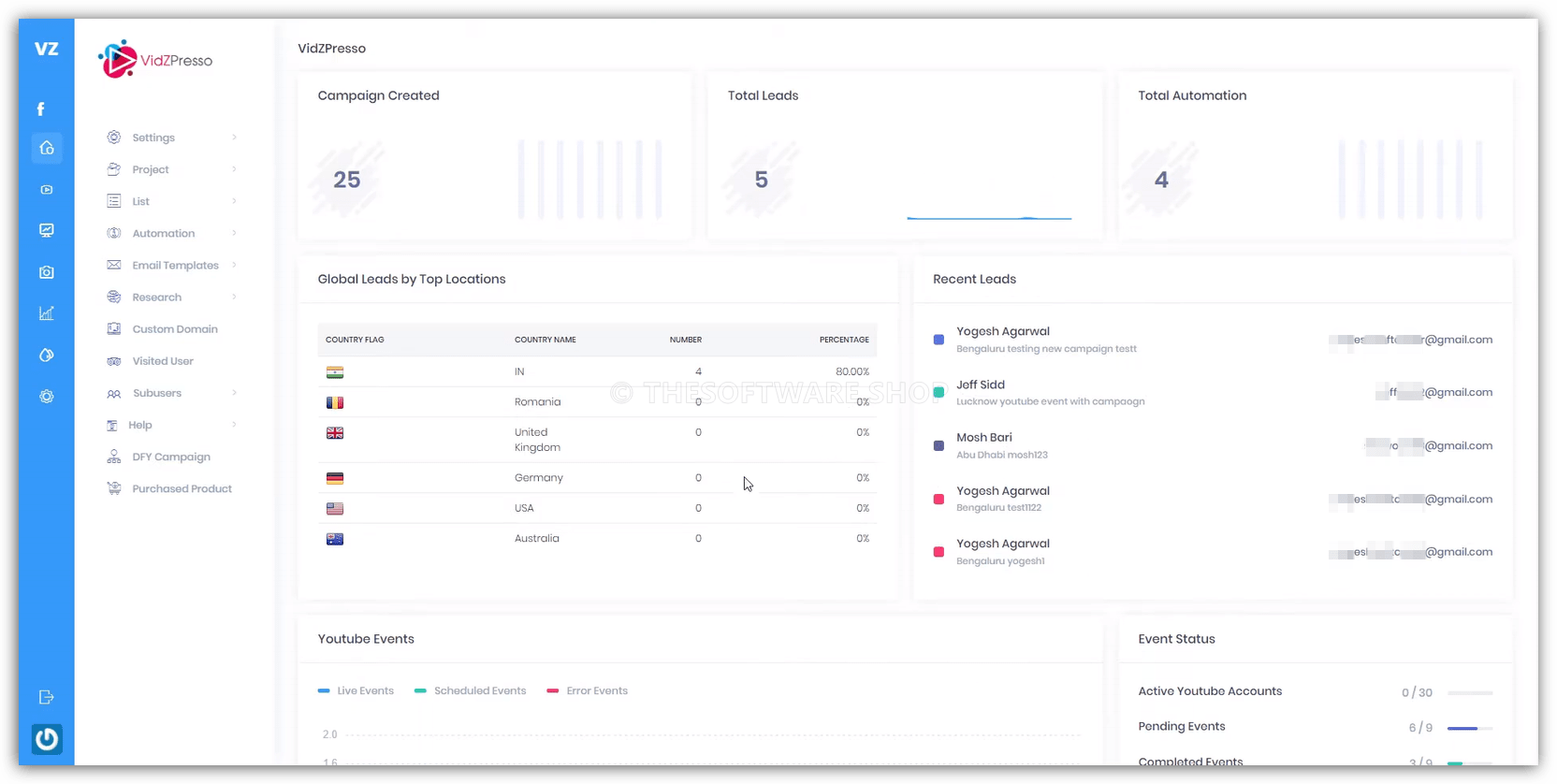Click Jeff Sidd in Recent Leads
Viewport: 1557px width, 784px height.
pyautogui.click(x=981, y=385)
